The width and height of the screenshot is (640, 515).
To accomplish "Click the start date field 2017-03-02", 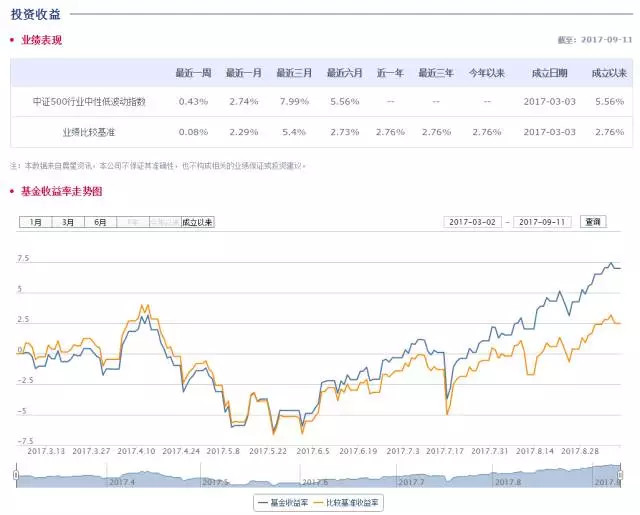I will click(472, 222).
